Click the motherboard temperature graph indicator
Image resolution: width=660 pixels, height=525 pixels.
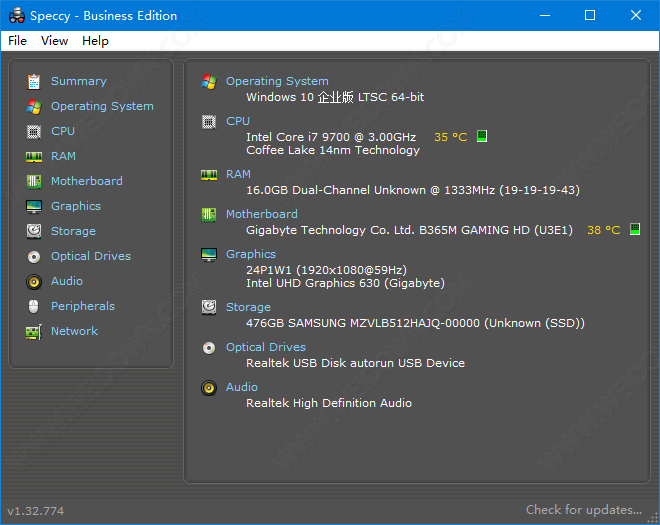point(635,229)
